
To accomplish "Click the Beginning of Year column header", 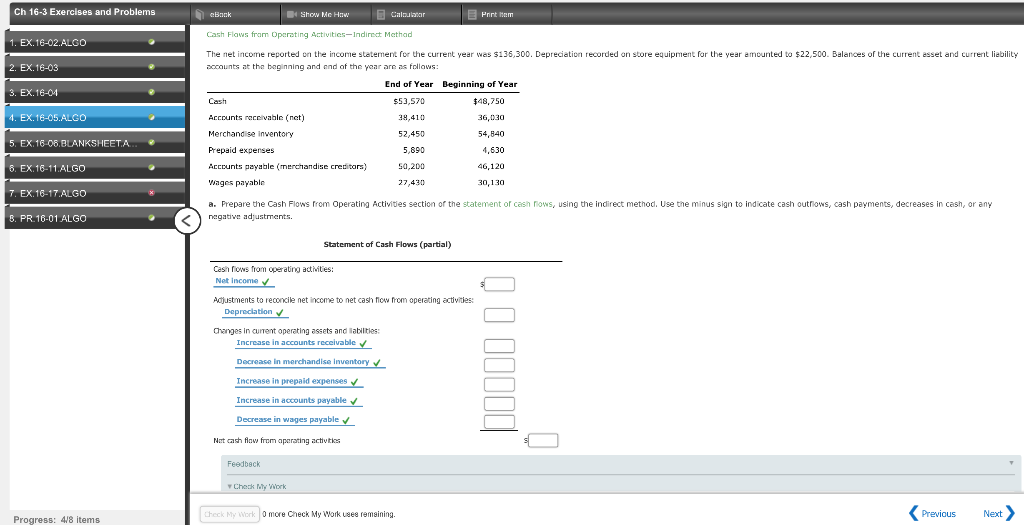I will [479, 84].
